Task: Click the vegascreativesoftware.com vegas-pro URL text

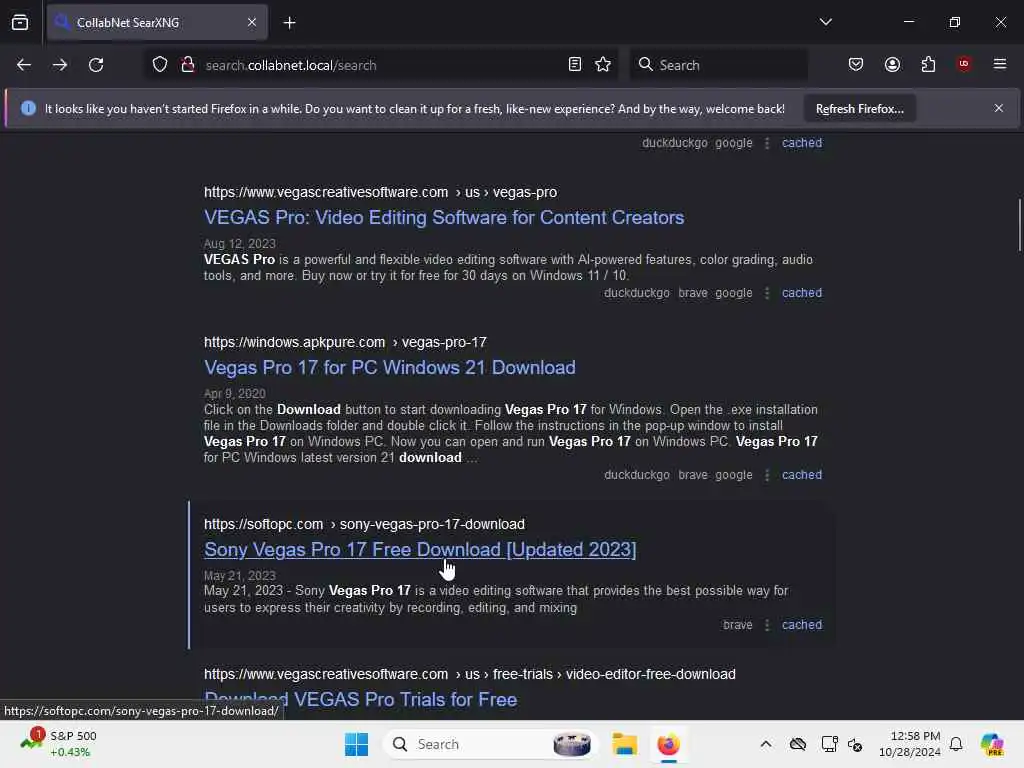Action: pyautogui.click(x=380, y=193)
